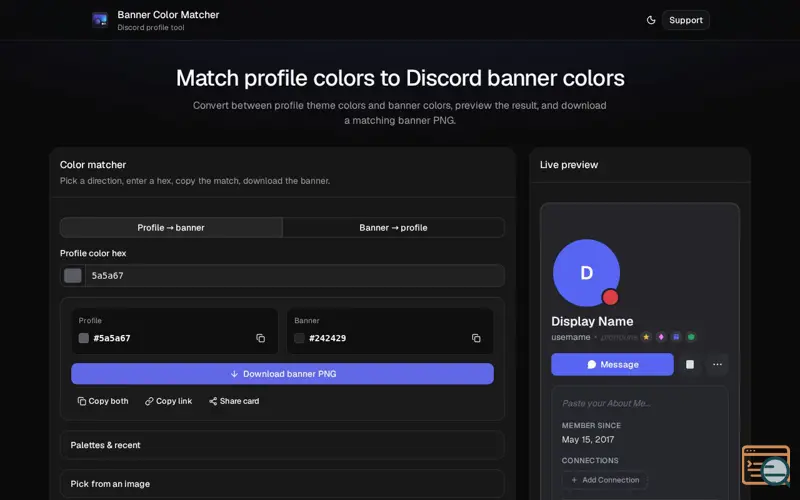
Task: Click the pink diamond badge beside the username
Action: point(661,337)
